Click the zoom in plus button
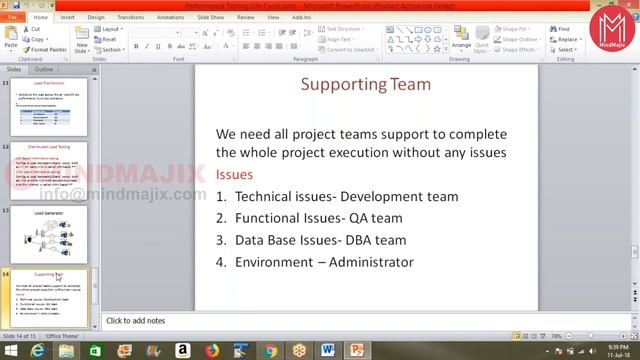This screenshot has height=360, width=640. point(623,336)
